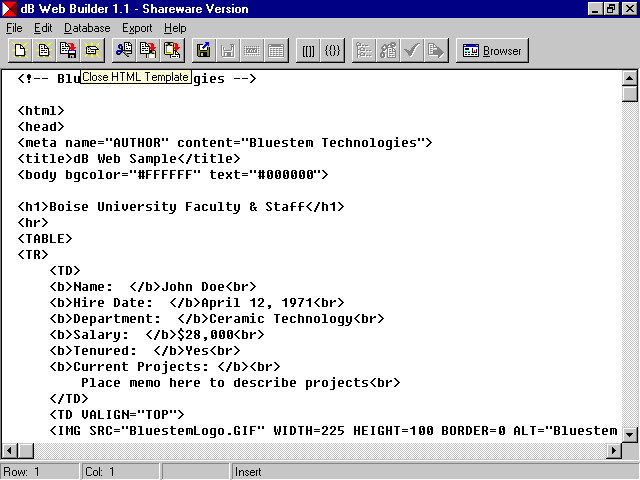Click the horizontal scrollbar left arrow
This screenshot has height=480, width=640.
(x=9, y=450)
